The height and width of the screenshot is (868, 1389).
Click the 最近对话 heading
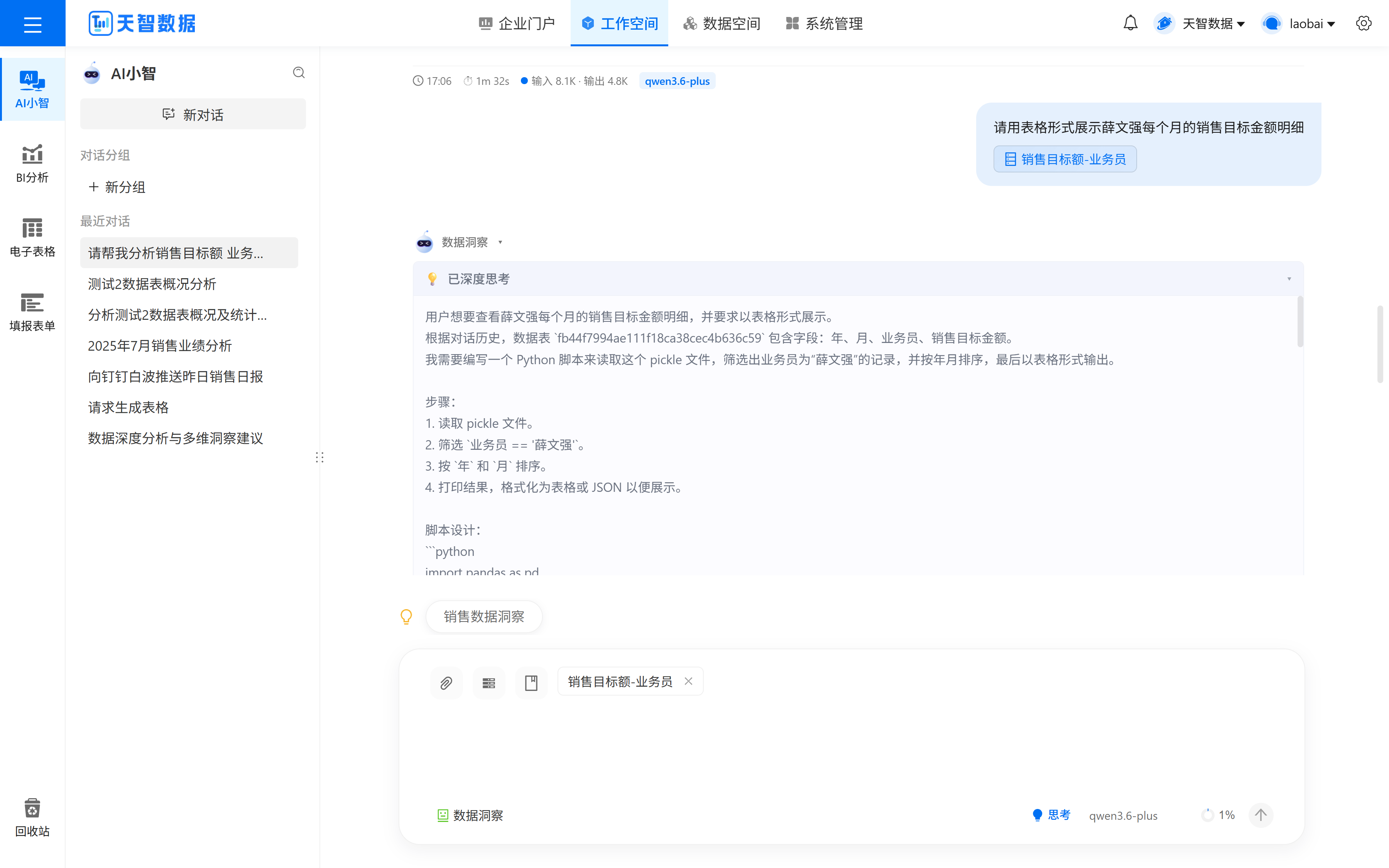point(105,221)
